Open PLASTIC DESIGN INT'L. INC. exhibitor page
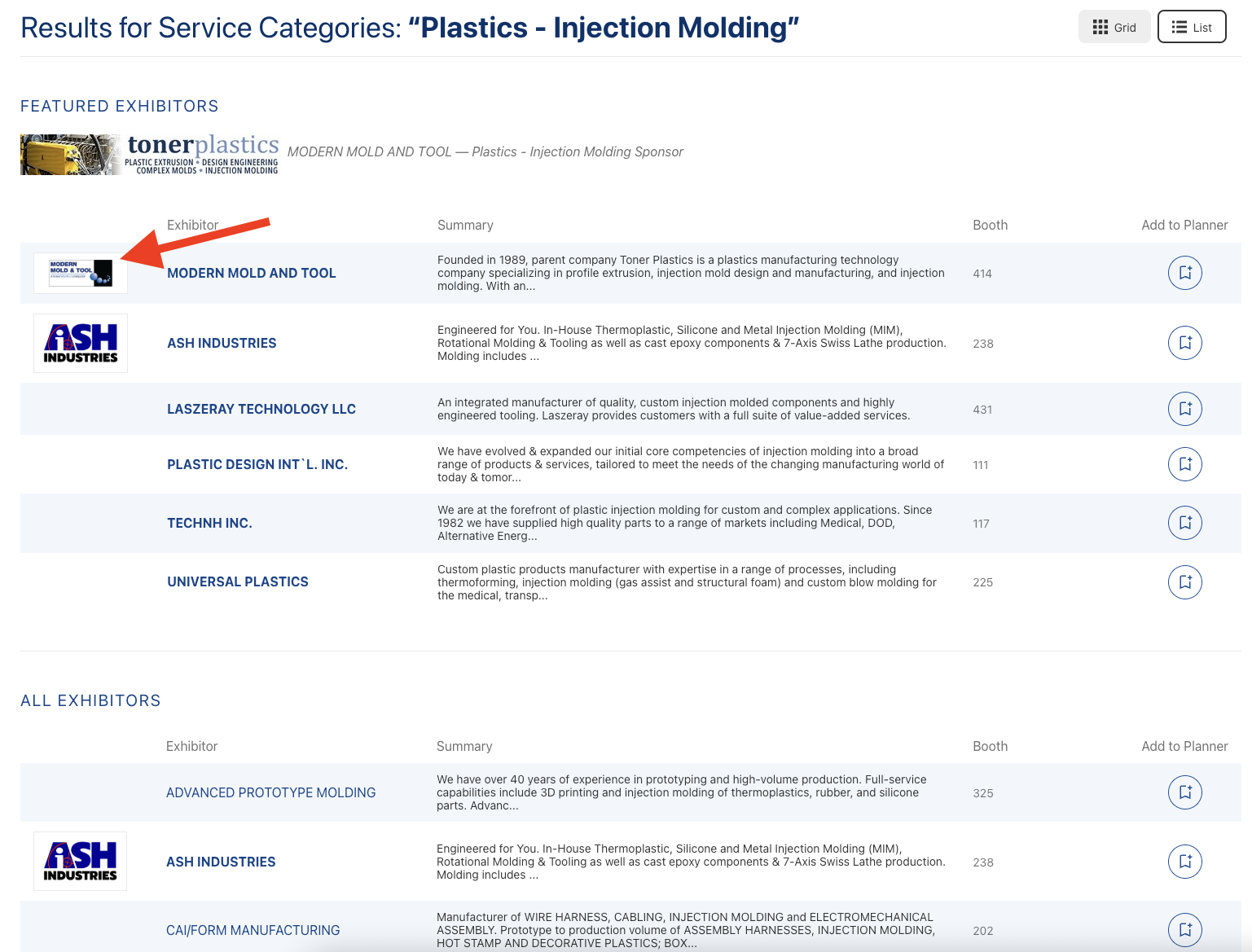 pyautogui.click(x=257, y=465)
